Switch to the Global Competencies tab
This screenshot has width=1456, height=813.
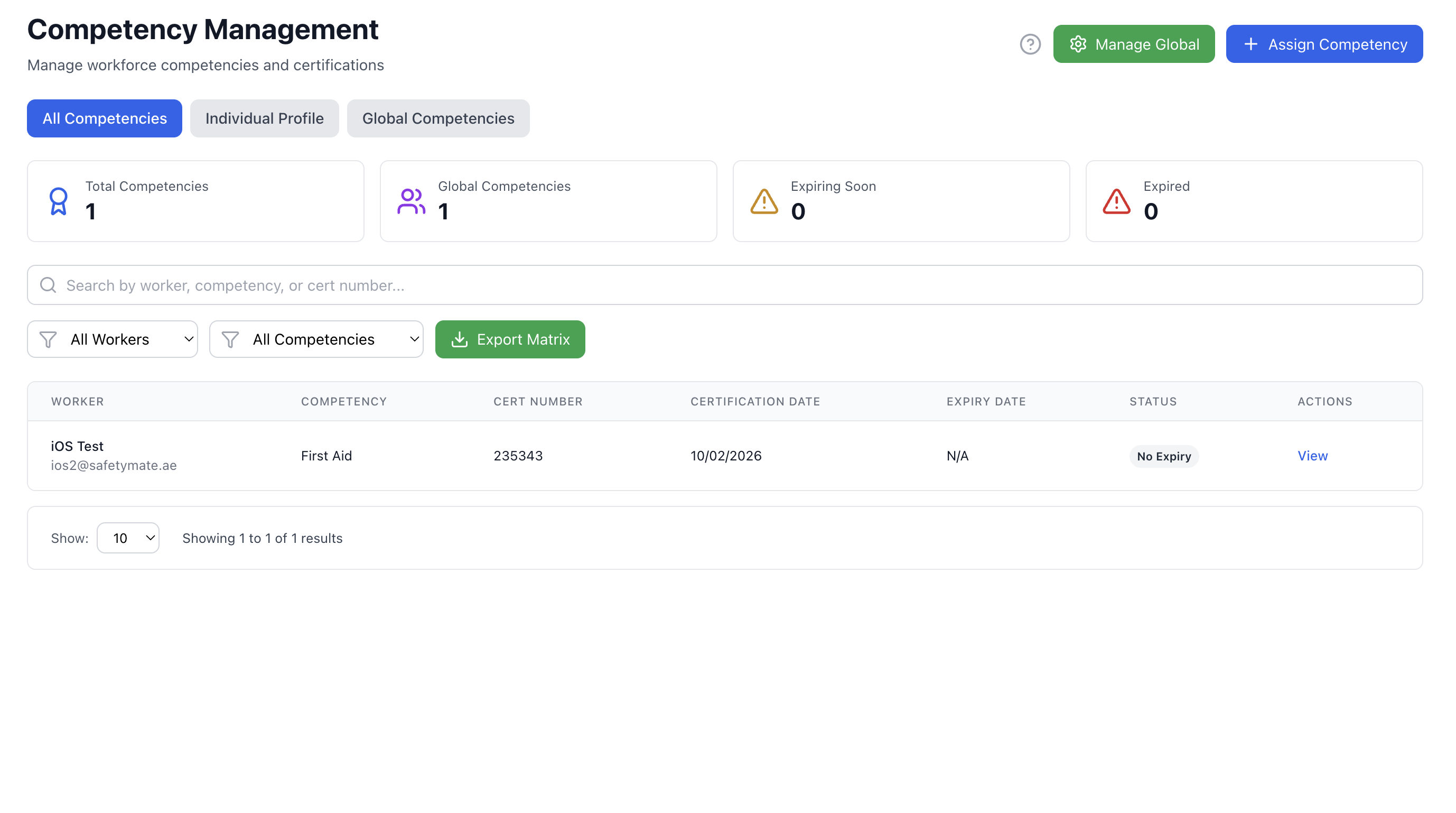click(438, 118)
